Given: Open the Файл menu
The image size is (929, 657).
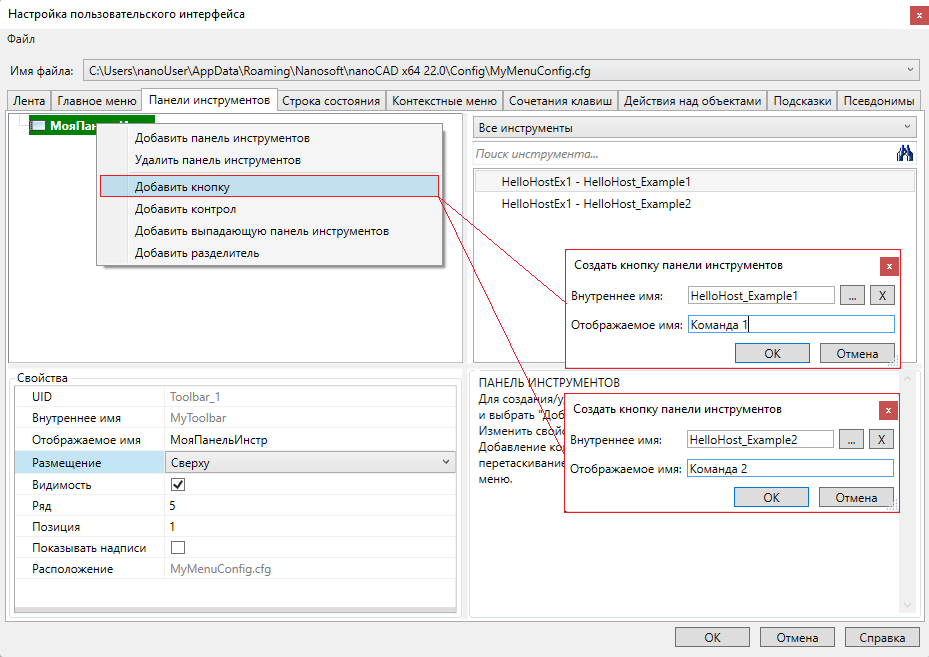Looking at the screenshot, I should (x=21, y=39).
